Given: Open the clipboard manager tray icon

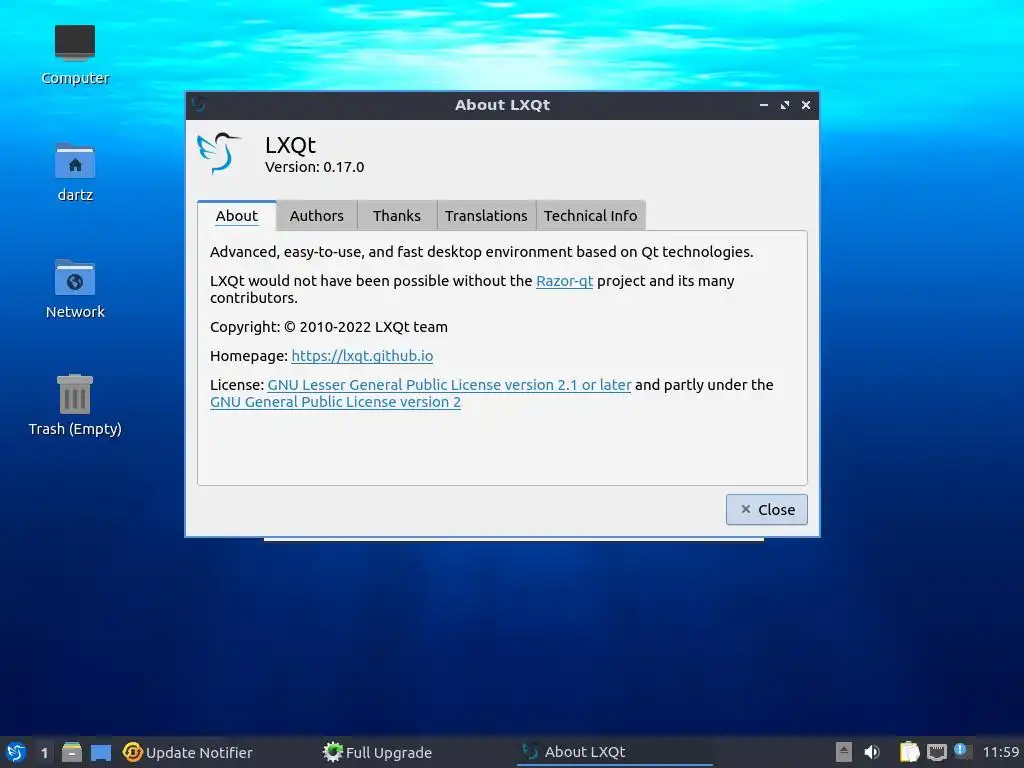Looking at the screenshot, I should (909, 752).
